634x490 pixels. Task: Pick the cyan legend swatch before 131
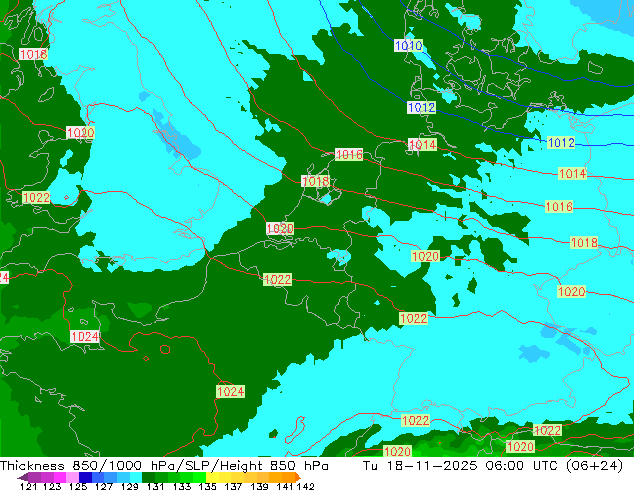[135, 478]
